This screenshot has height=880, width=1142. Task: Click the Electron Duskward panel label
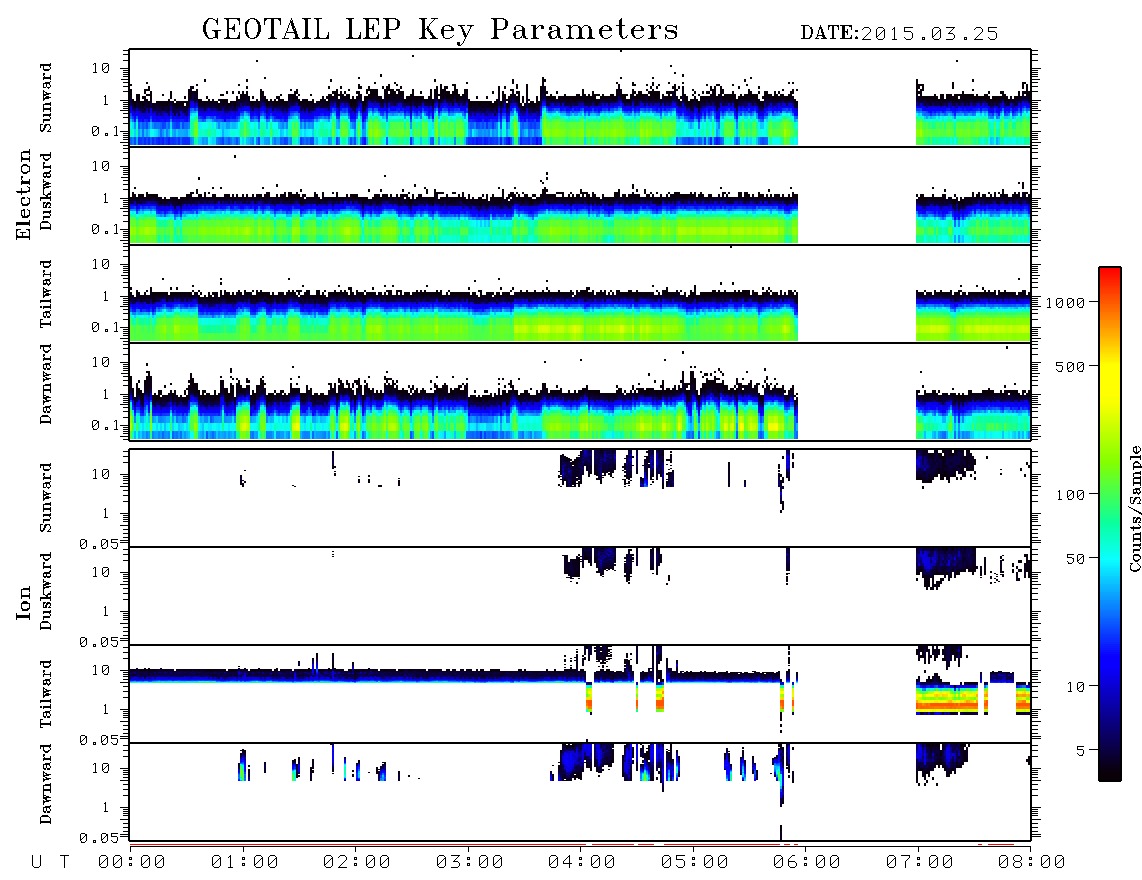click(46, 192)
